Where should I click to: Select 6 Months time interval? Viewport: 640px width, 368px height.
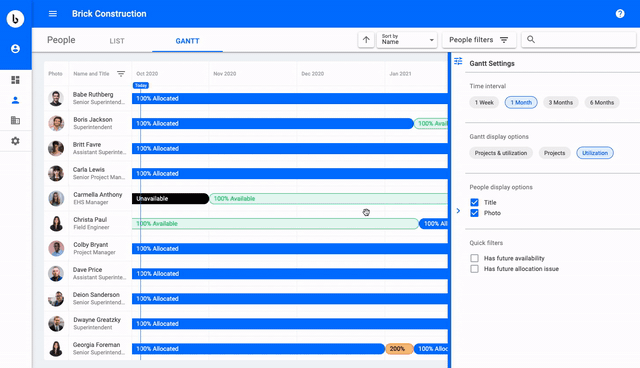[602, 102]
